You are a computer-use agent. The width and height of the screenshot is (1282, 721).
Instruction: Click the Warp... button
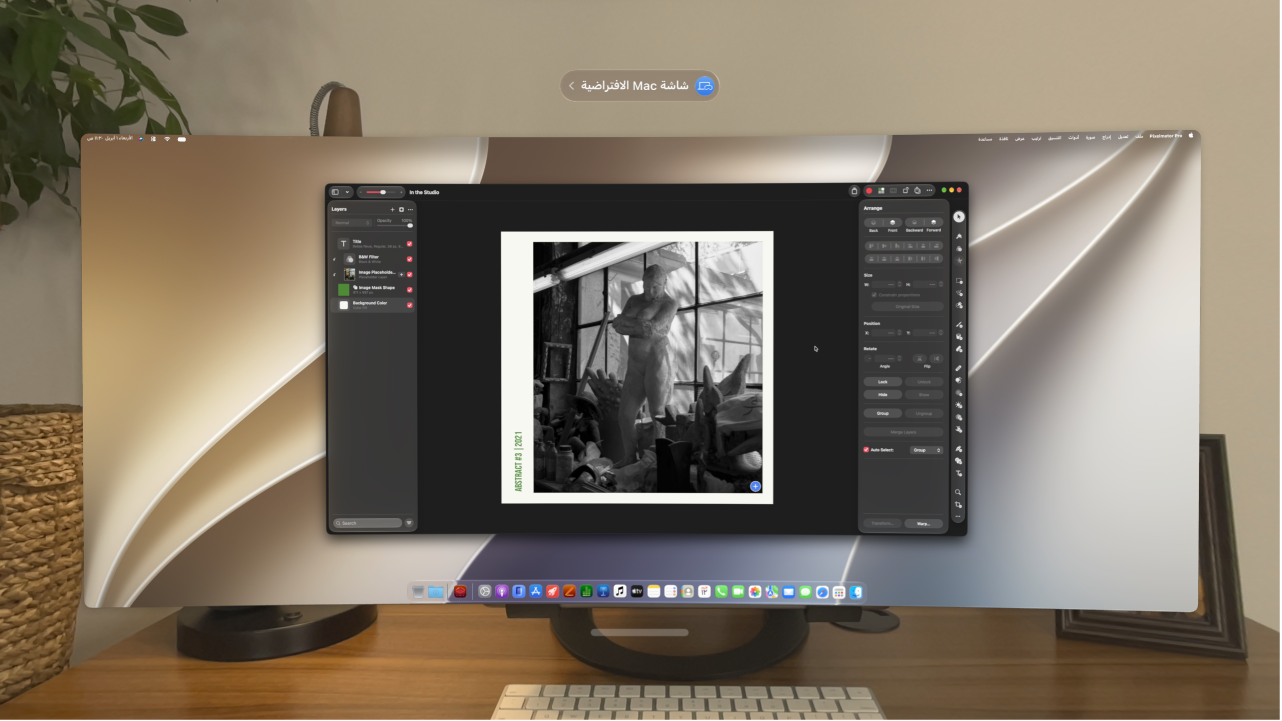click(x=924, y=523)
